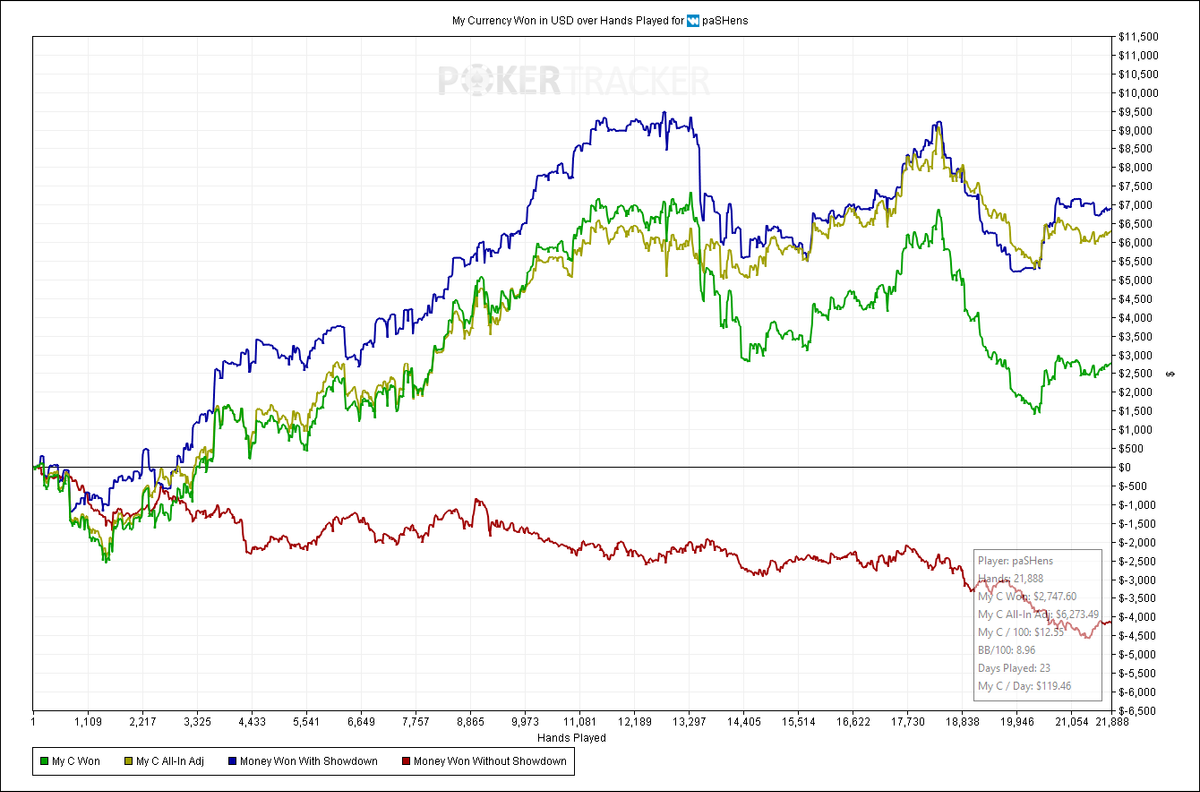Click the 15,514 x-axis label
The width and height of the screenshot is (1200, 792).
coord(798,721)
